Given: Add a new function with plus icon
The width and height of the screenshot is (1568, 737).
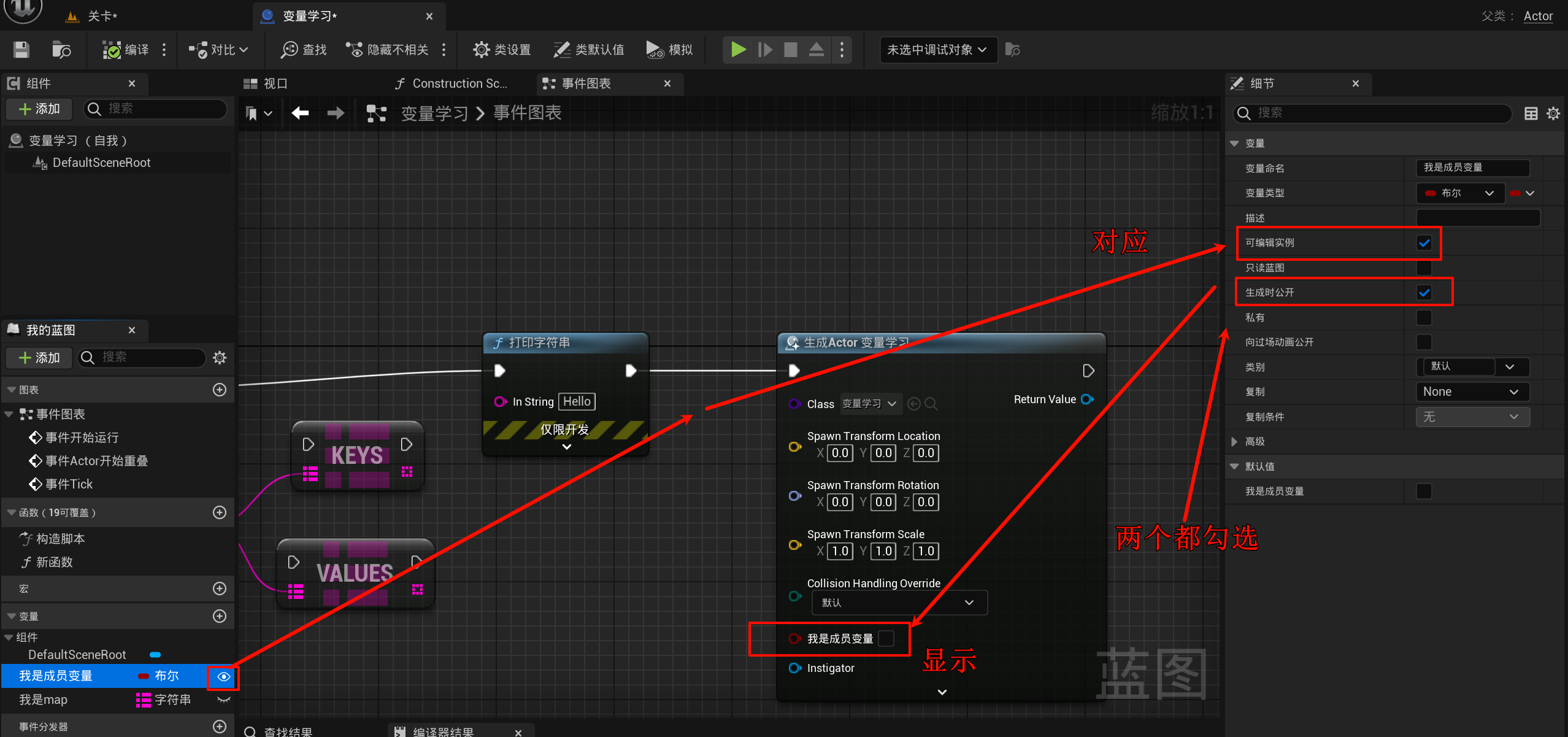Looking at the screenshot, I should coord(220,512).
